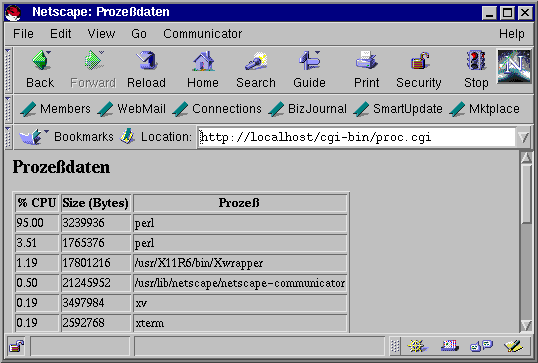The width and height of the screenshot is (538, 363).
Task: Click the Size (Bytes) column header
Action: point(96,203)
